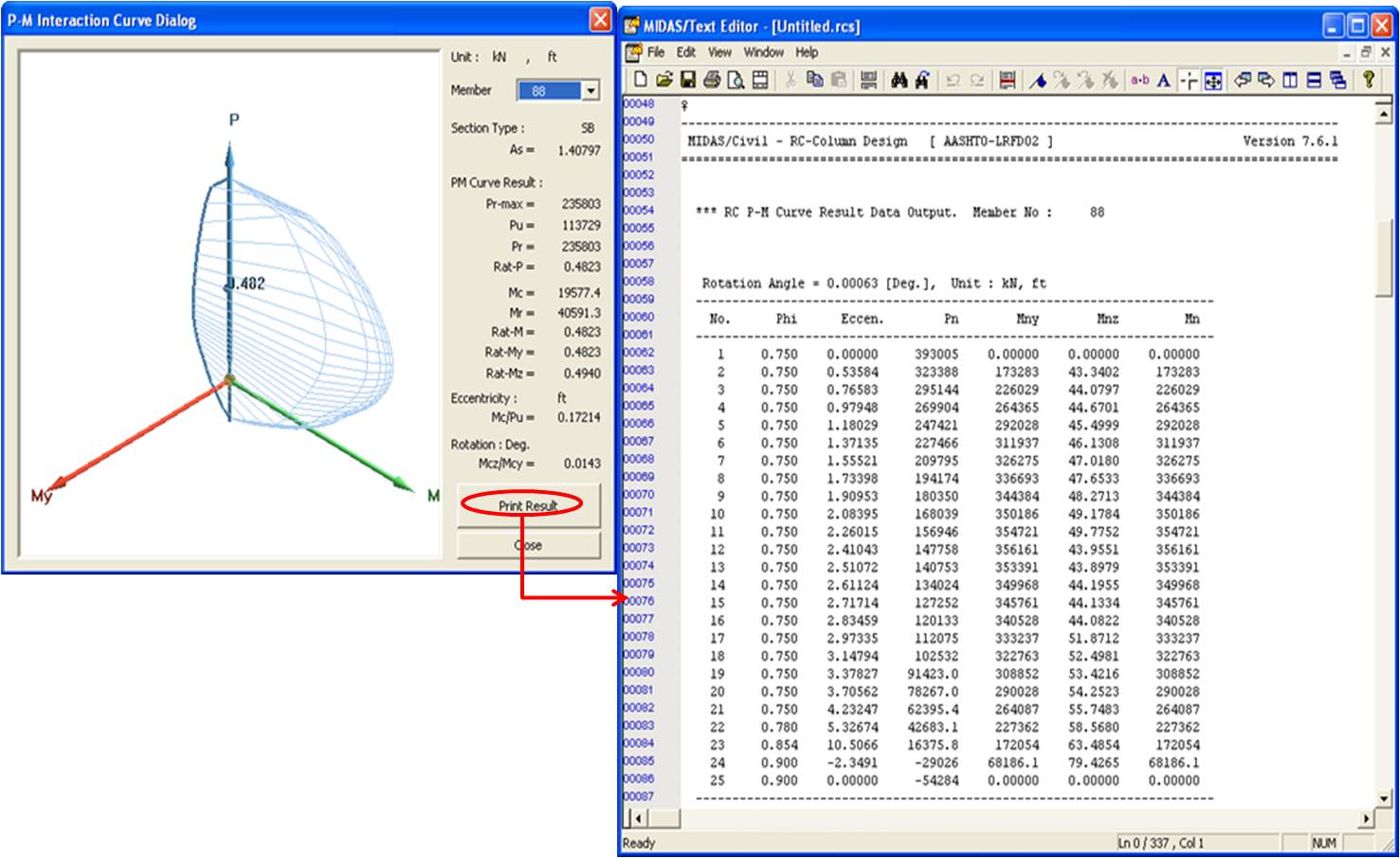1400x858 pixels.
Task: Open the Edit menu
Action: (685, 52)
